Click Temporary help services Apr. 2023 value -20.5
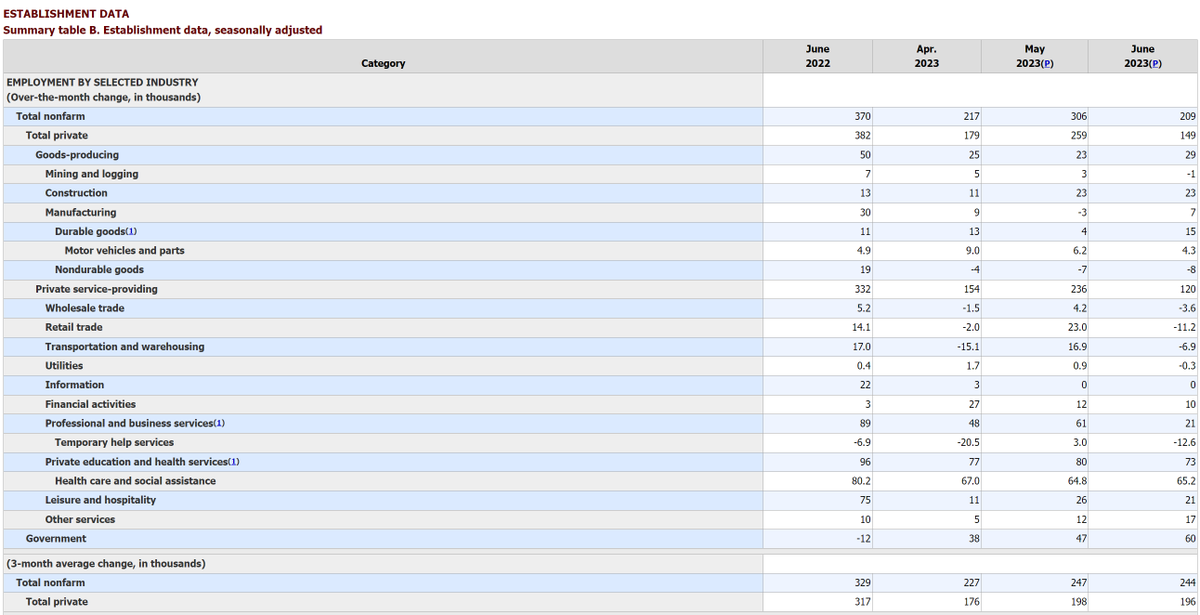Screen dimensions: 1200x615 pos(966,443)
